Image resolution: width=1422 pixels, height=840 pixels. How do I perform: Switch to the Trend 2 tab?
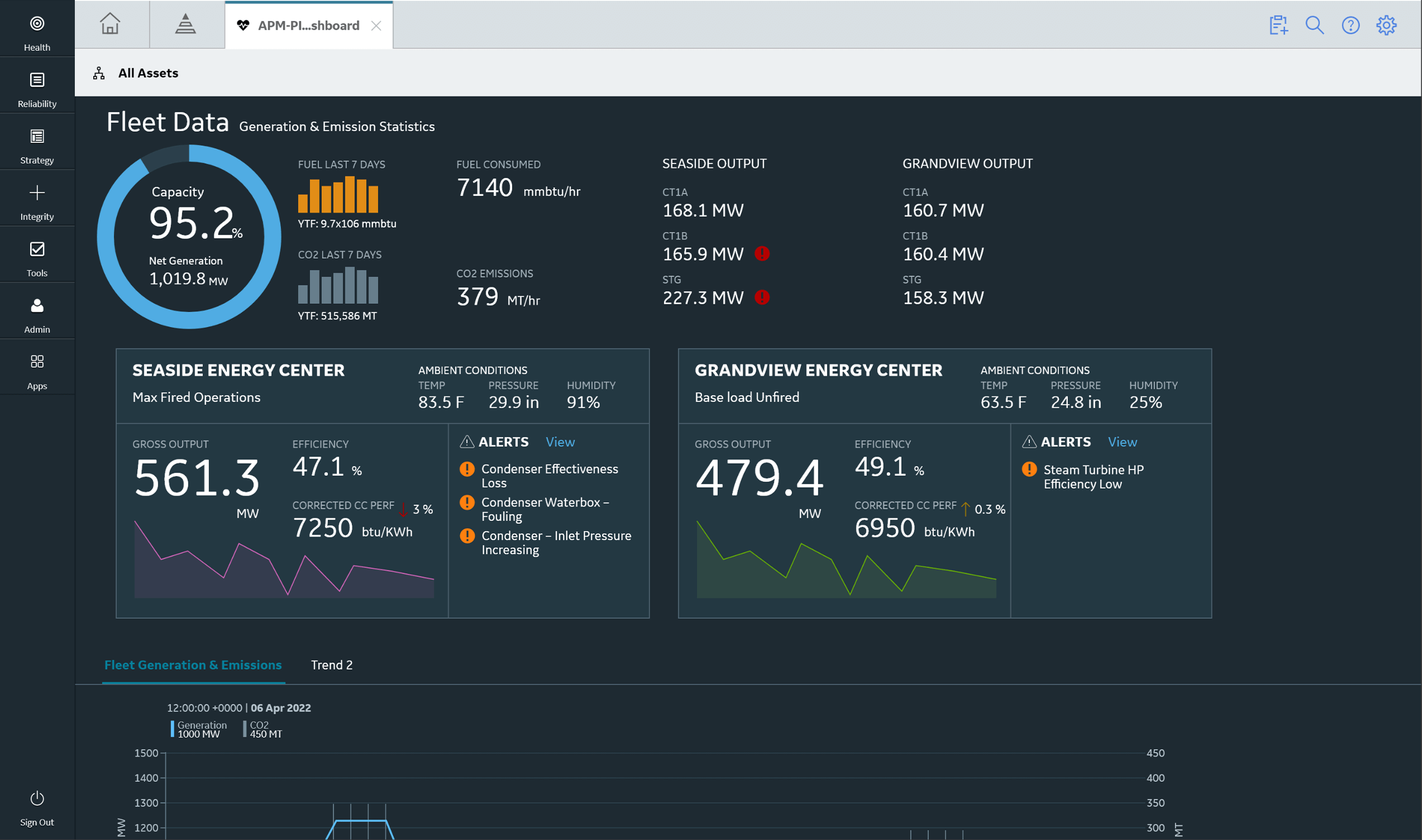[x=331, y=665]
